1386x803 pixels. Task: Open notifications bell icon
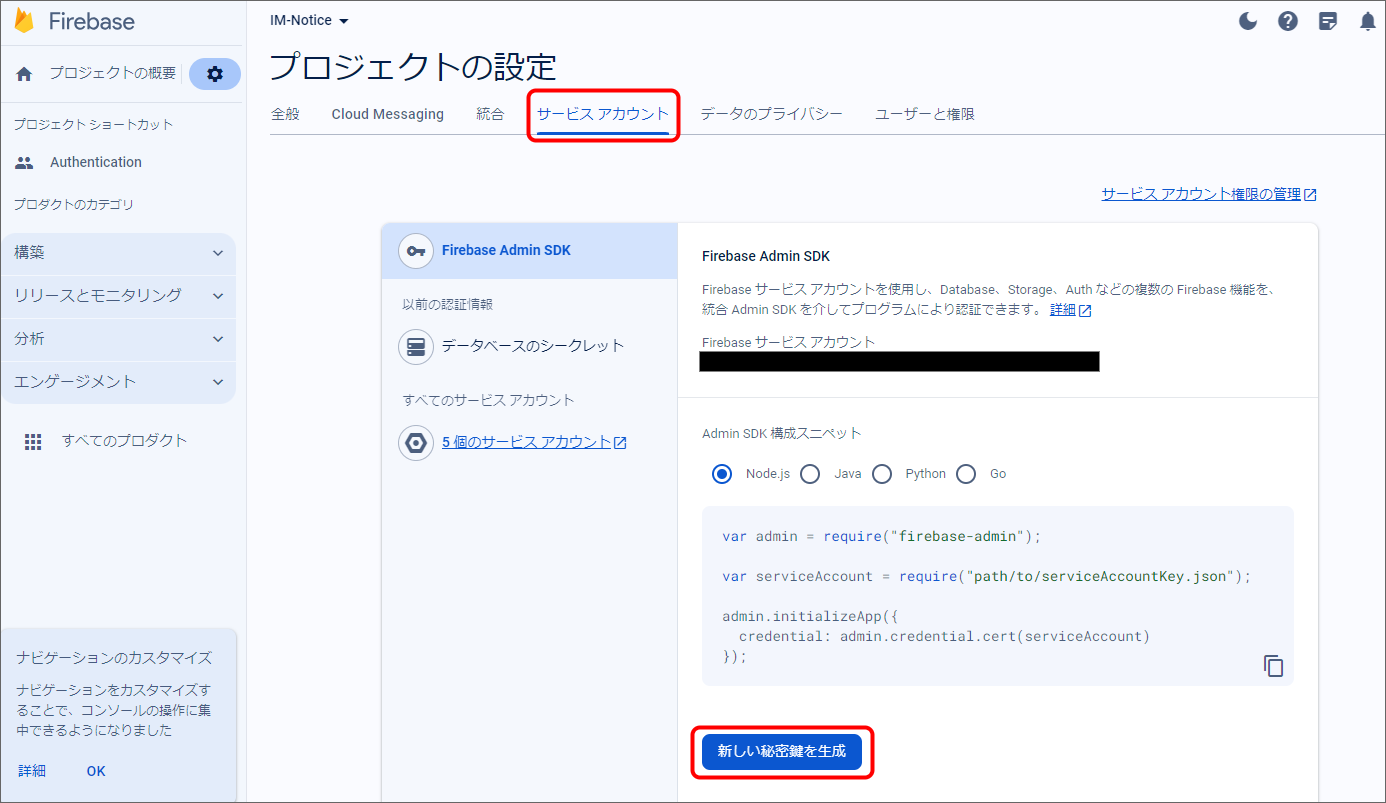pyautogui.click(x=1367, y=21)
